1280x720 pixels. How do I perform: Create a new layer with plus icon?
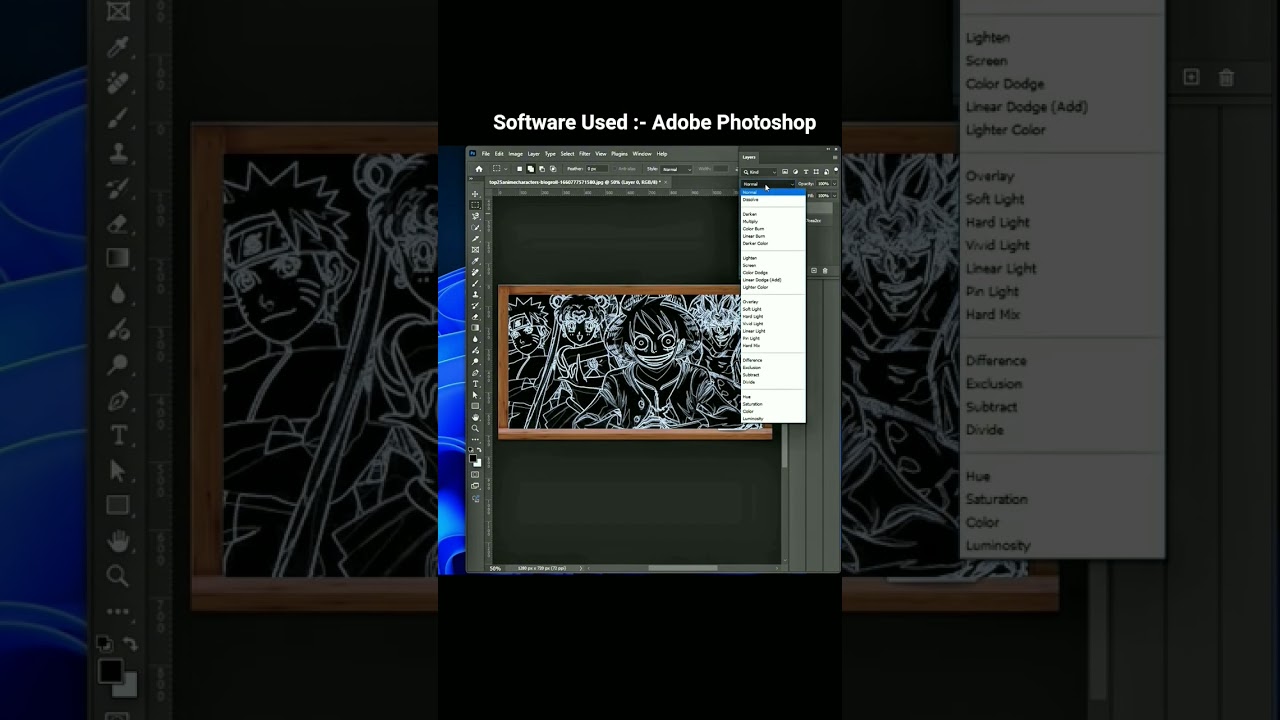814,270
